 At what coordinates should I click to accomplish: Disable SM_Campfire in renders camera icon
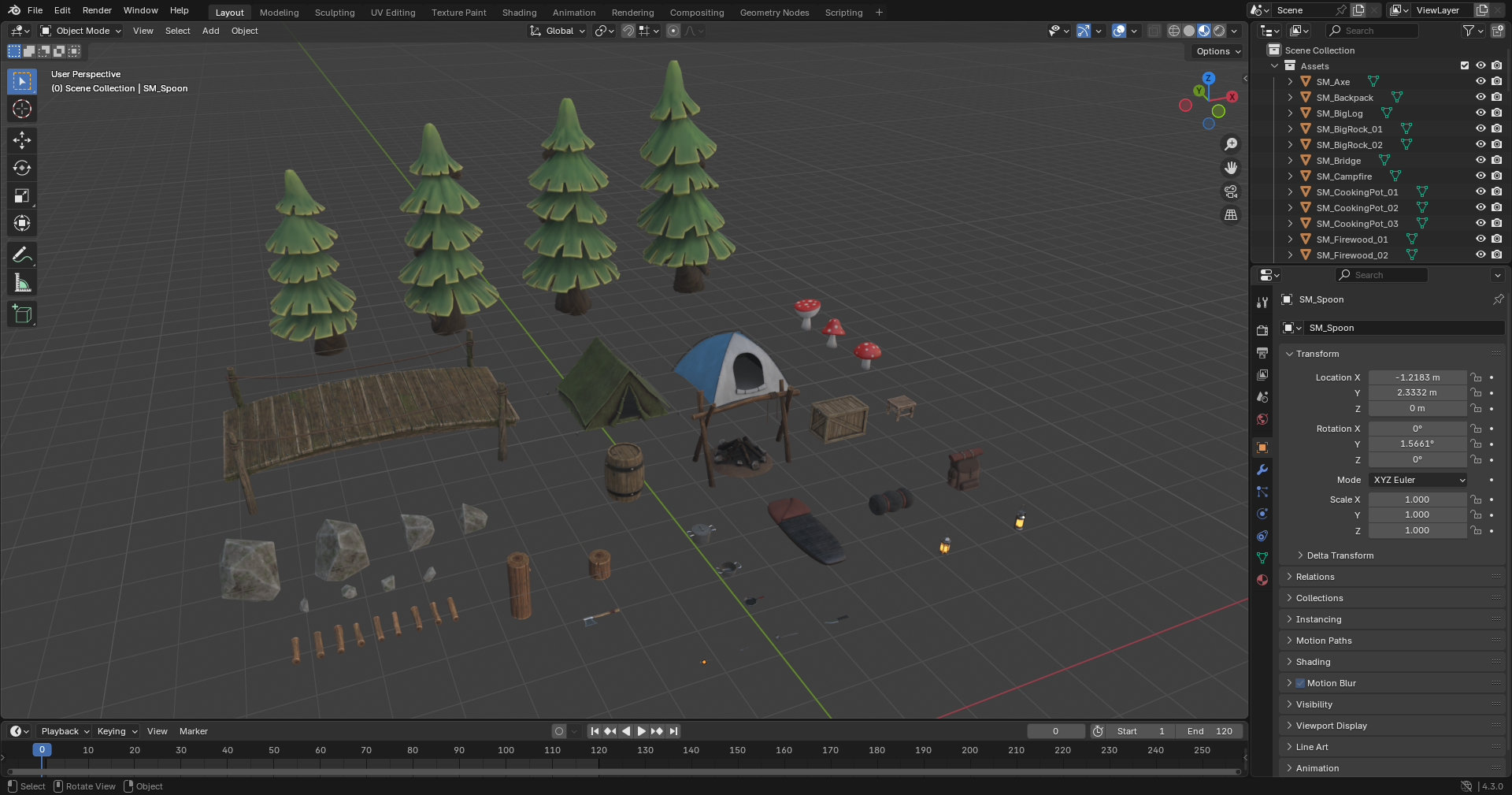click(1496, 176)
